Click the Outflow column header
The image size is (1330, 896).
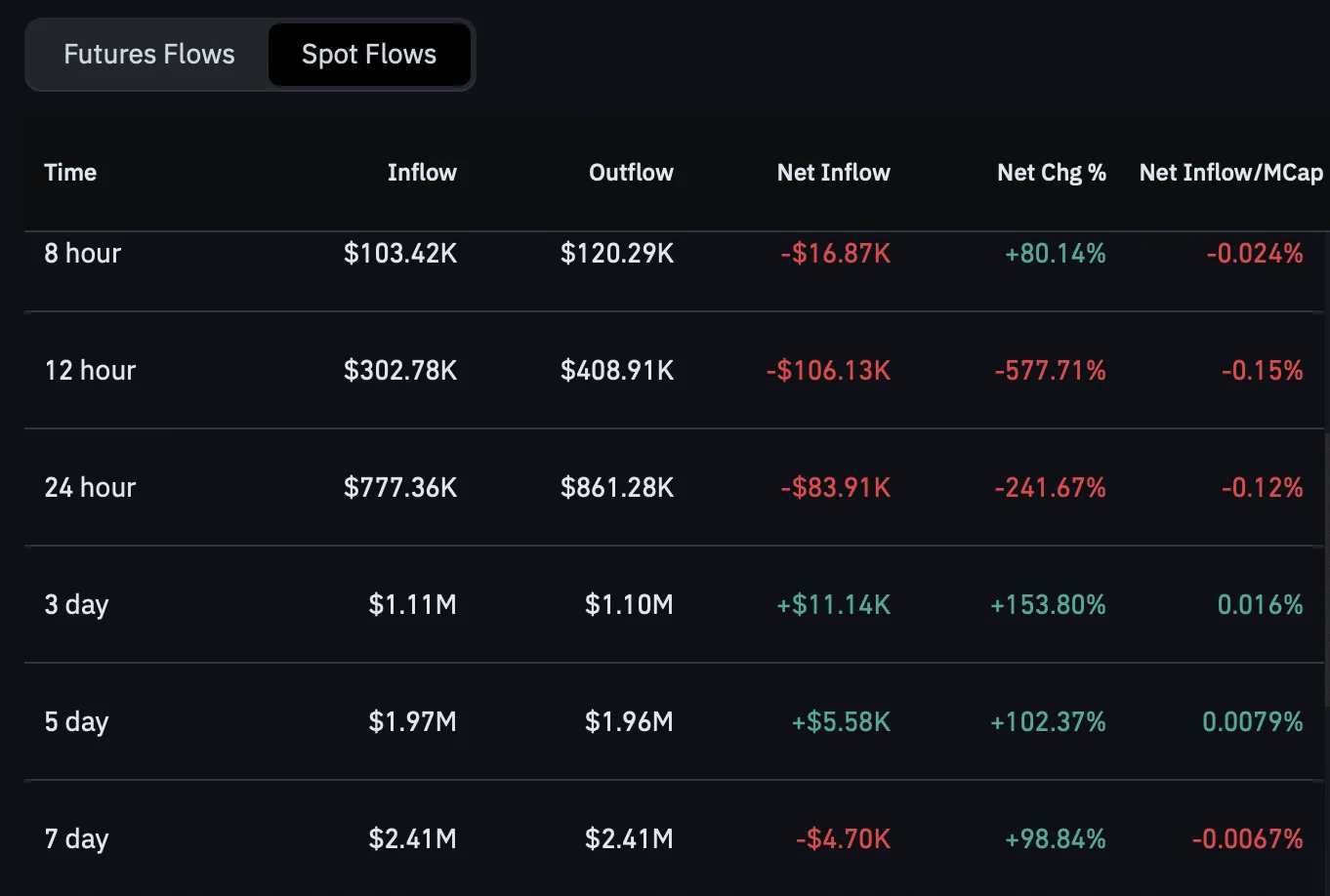click(631, 173)
